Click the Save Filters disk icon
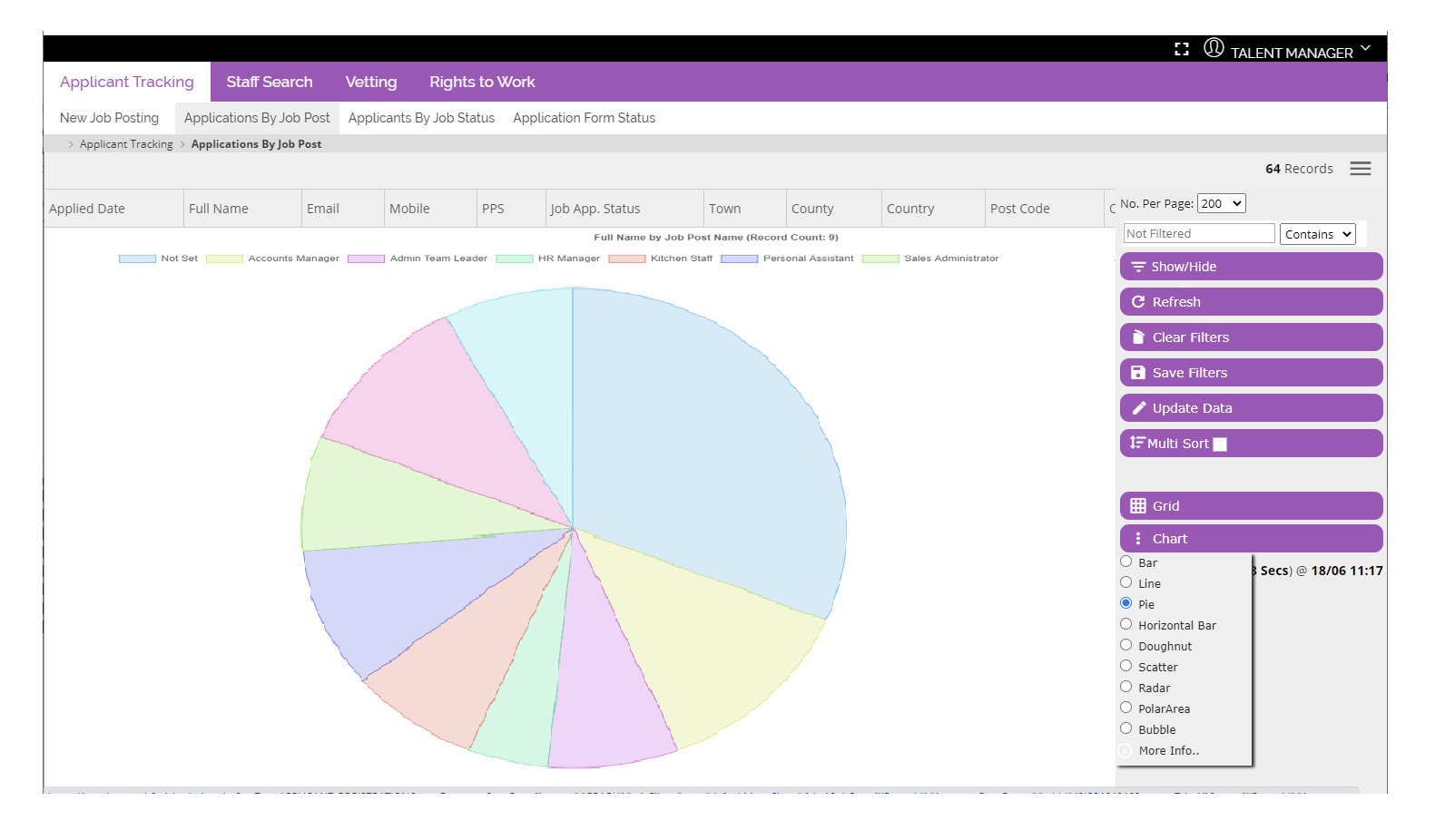The width and height of the screenshot is (1445, 840). [1138, 373]
